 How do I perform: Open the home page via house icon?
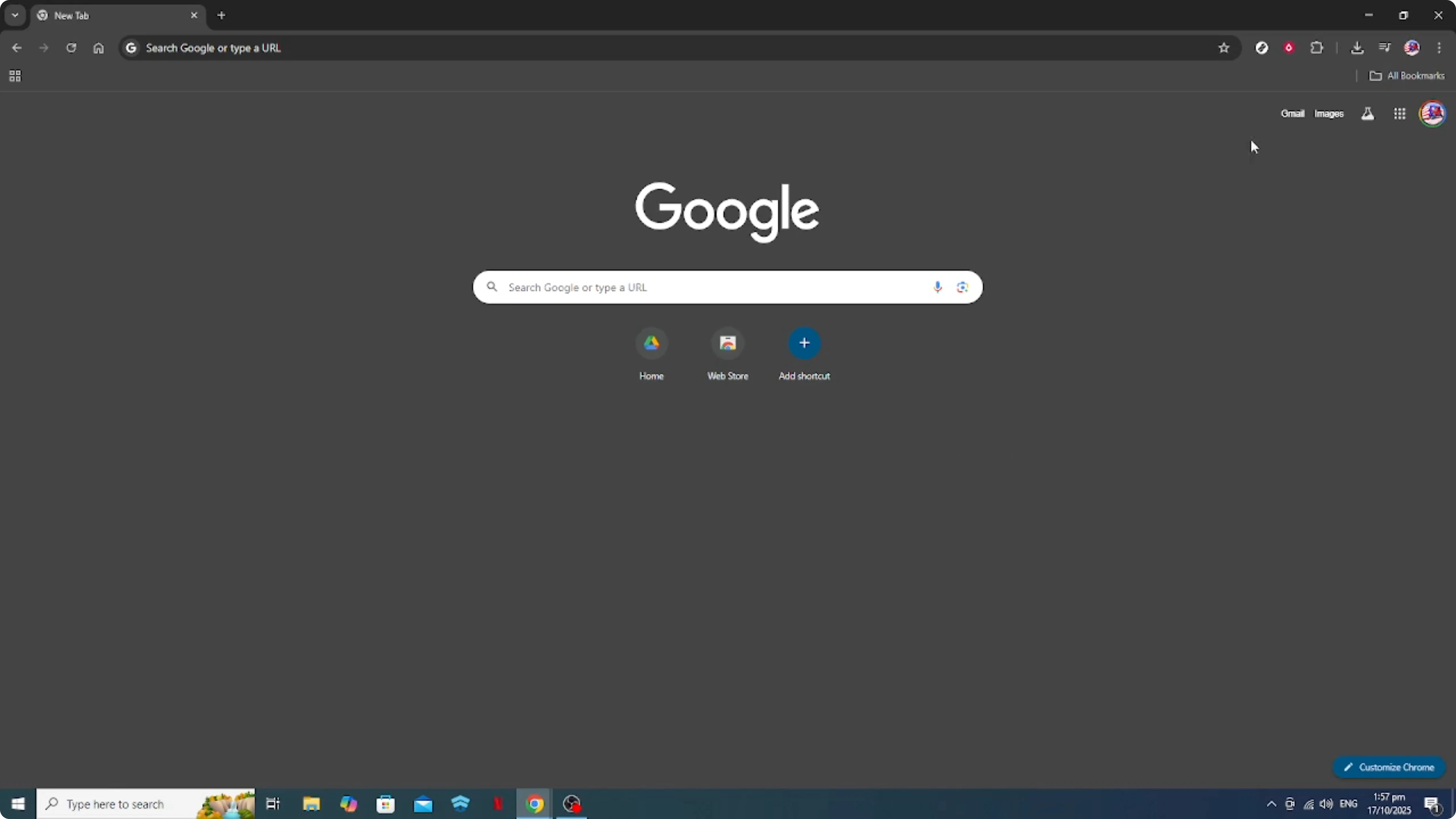(x=99, y=48)
